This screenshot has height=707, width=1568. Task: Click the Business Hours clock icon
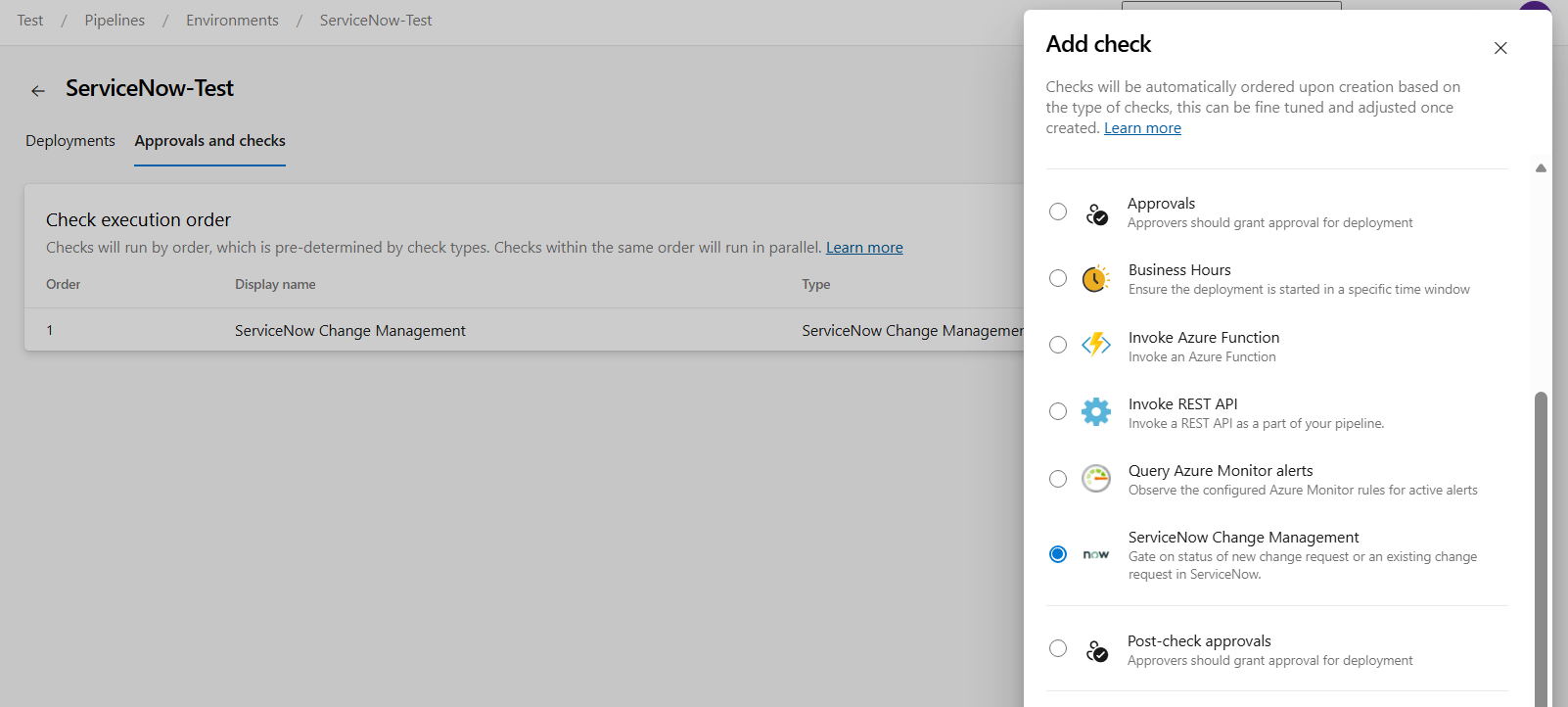click(1096, 279)
